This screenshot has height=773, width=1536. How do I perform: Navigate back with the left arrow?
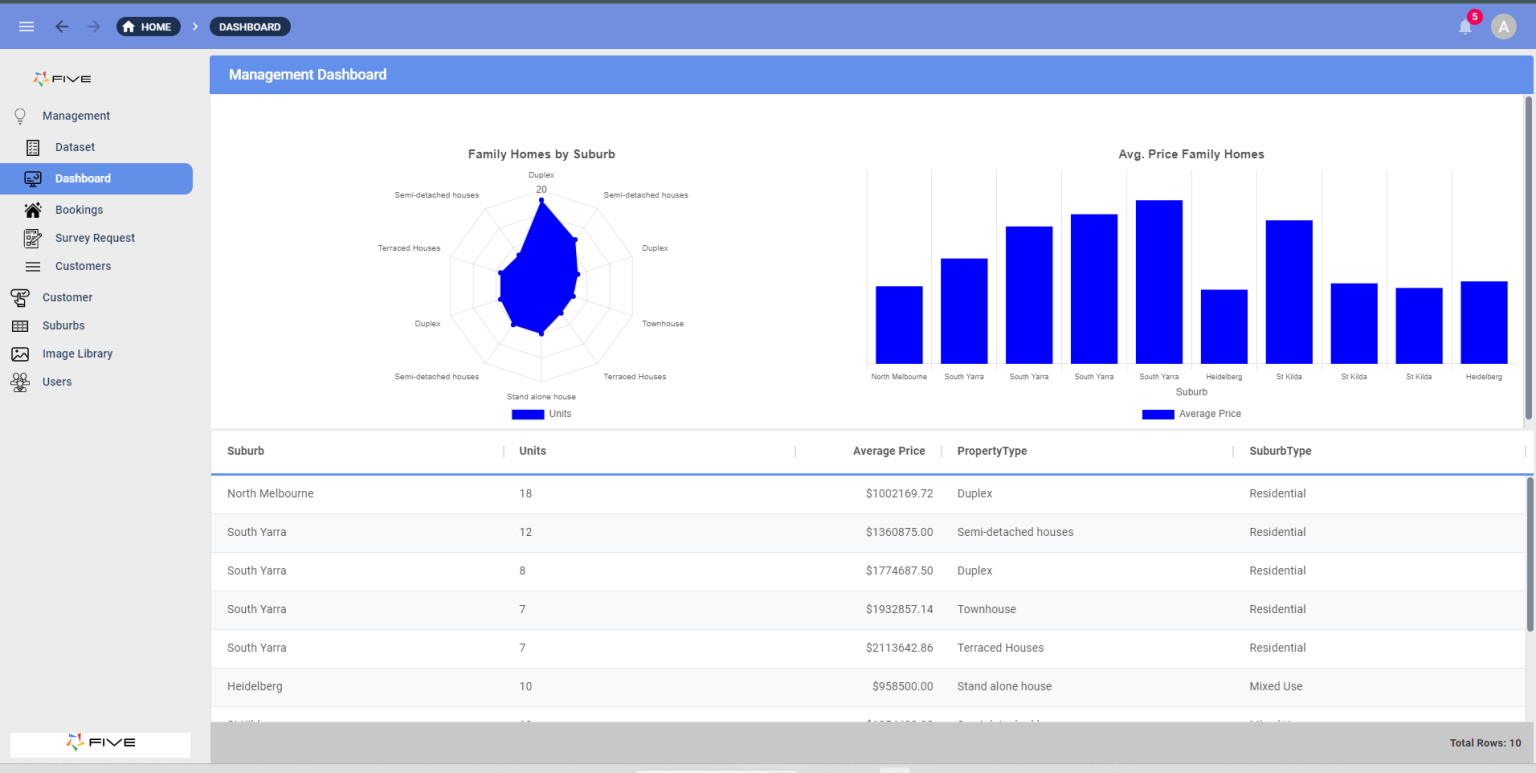pos(61,26)
